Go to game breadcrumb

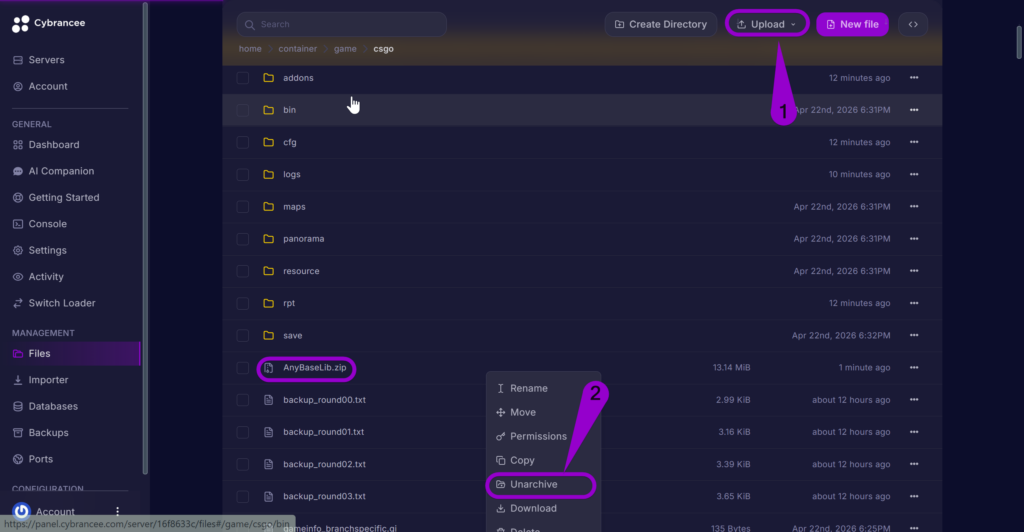pos(345,49)
